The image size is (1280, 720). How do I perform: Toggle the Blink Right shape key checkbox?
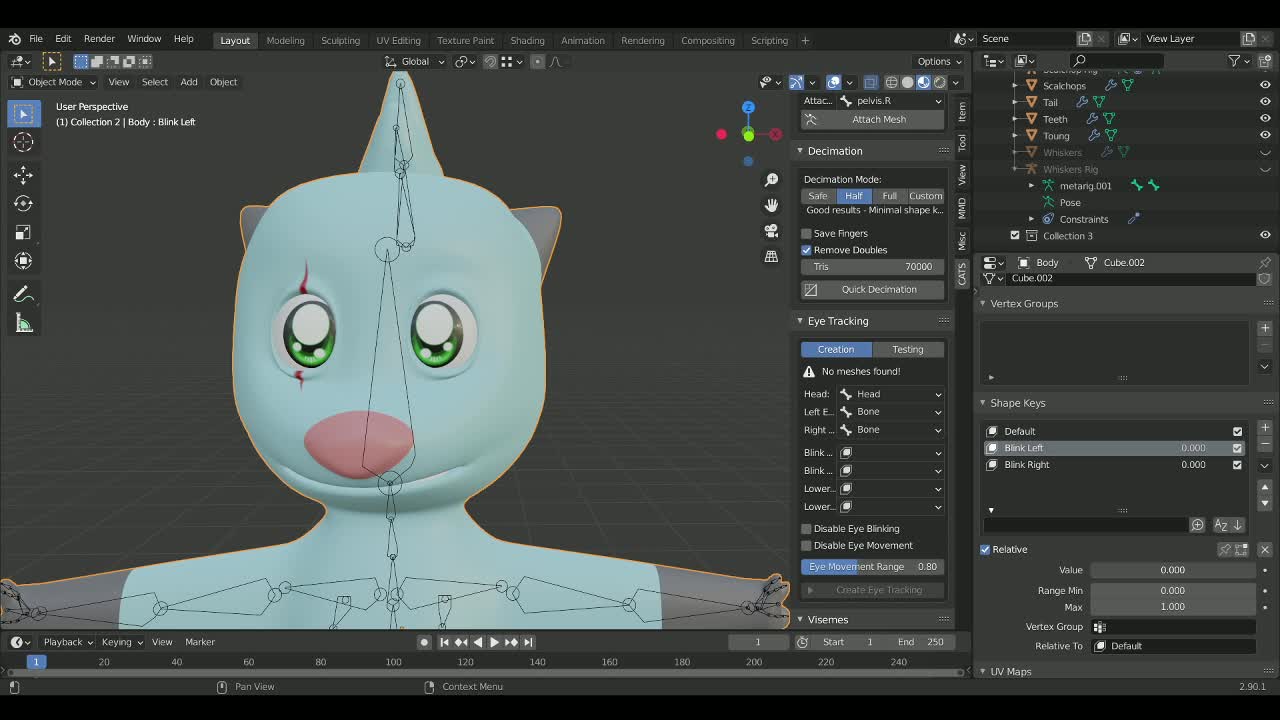tap(1237, 465)
